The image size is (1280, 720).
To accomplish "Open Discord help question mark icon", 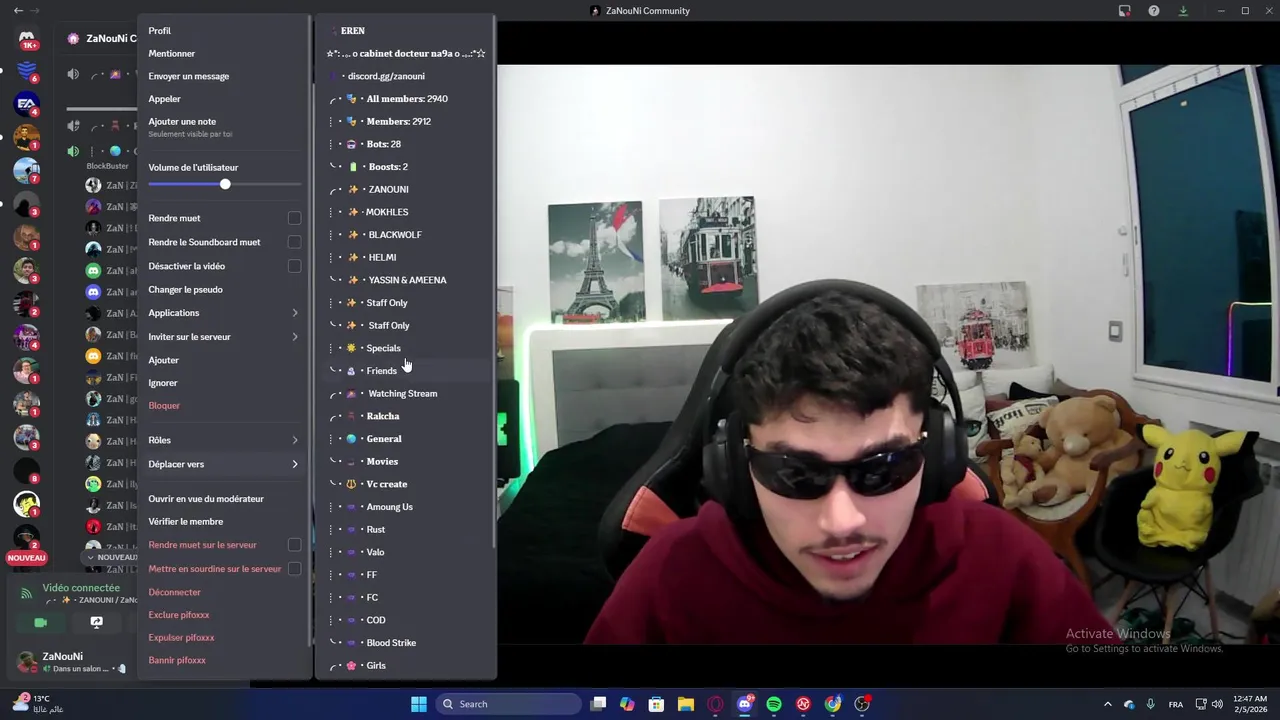I will coord(1154,11).
